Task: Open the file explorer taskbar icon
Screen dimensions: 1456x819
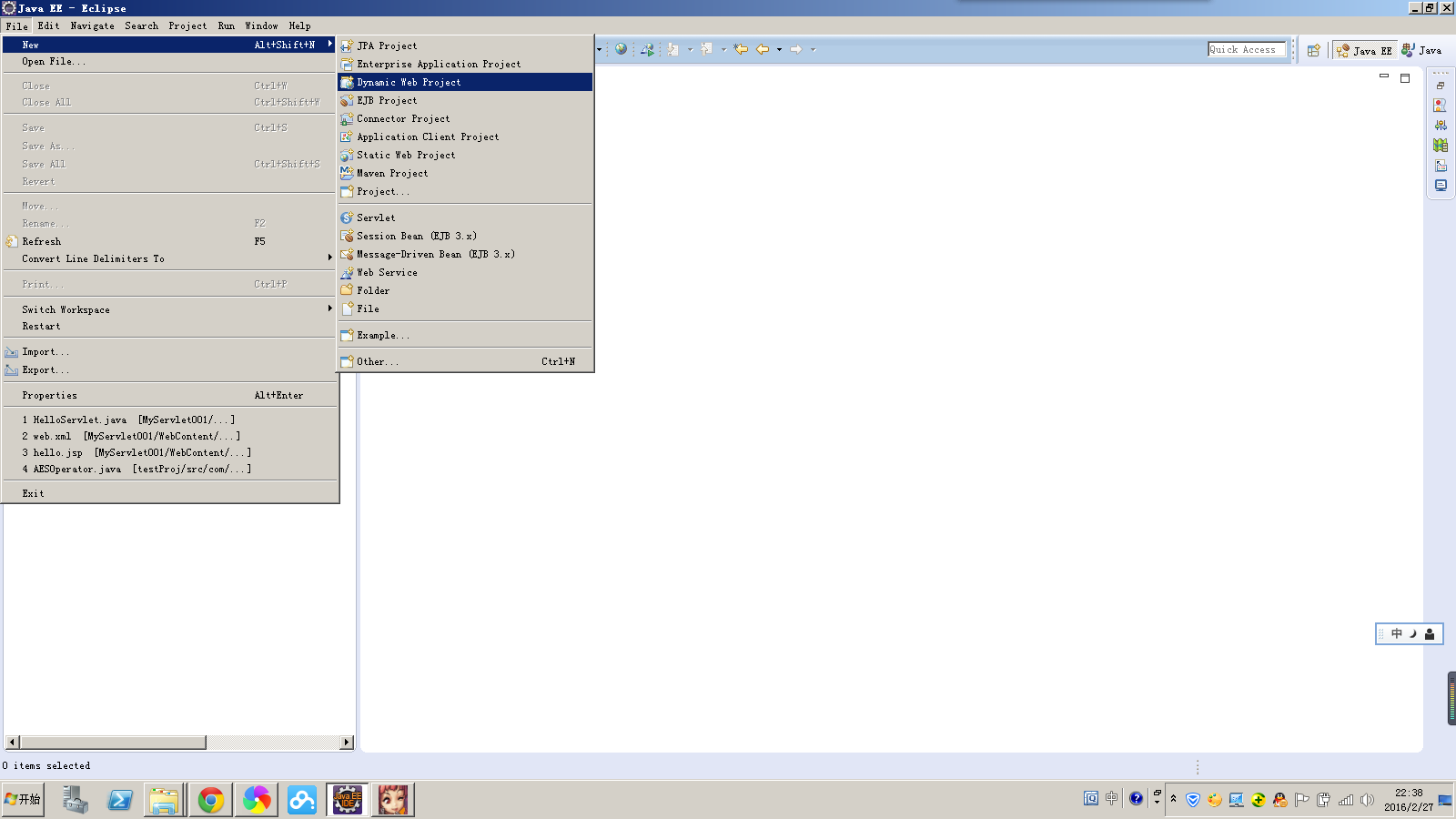Action: [x=165, y=800]
